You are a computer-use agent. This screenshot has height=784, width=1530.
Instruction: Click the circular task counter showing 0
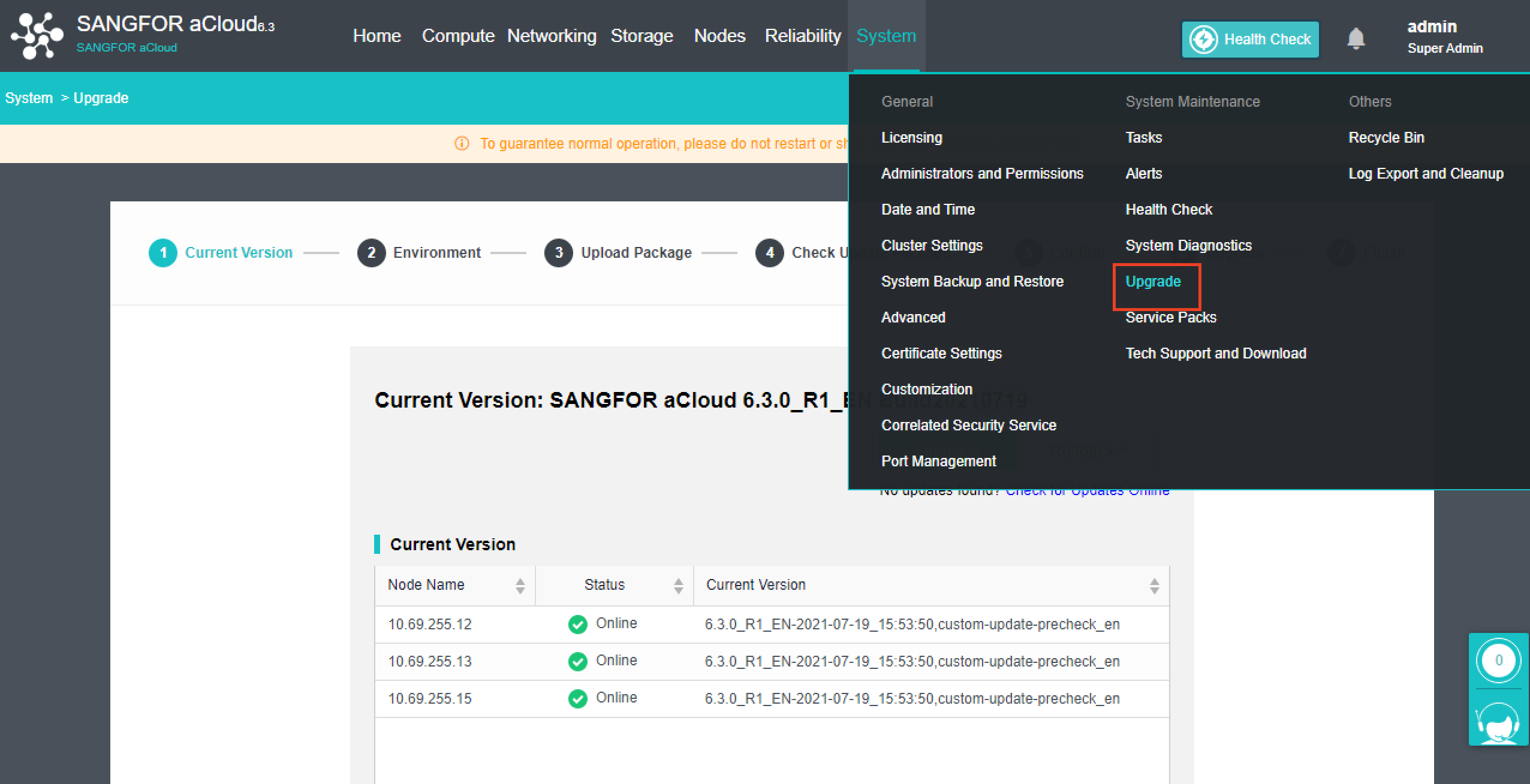point(1498,661)
